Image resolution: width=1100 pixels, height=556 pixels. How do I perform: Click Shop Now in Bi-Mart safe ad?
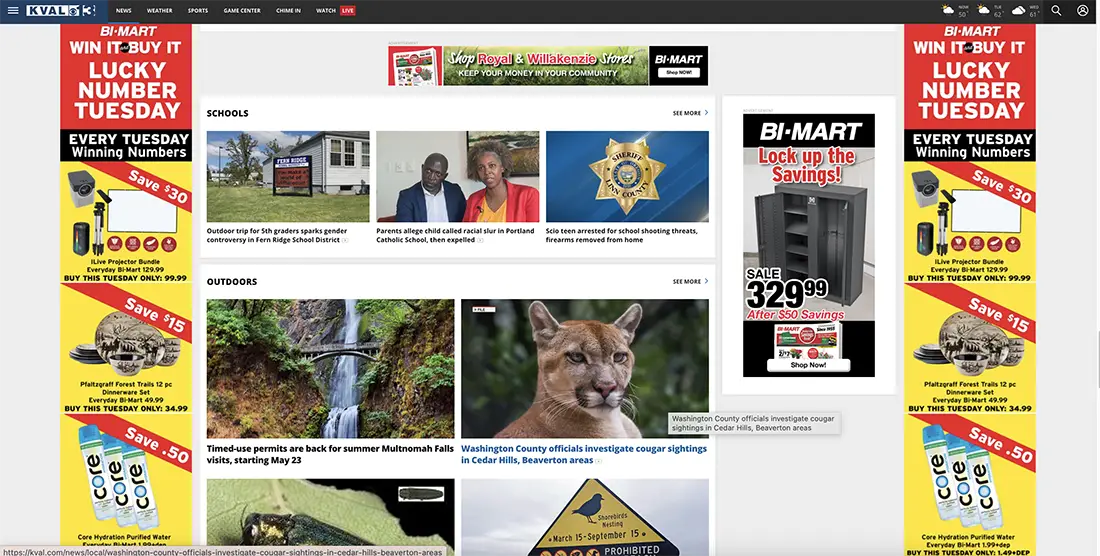[808, 365]
